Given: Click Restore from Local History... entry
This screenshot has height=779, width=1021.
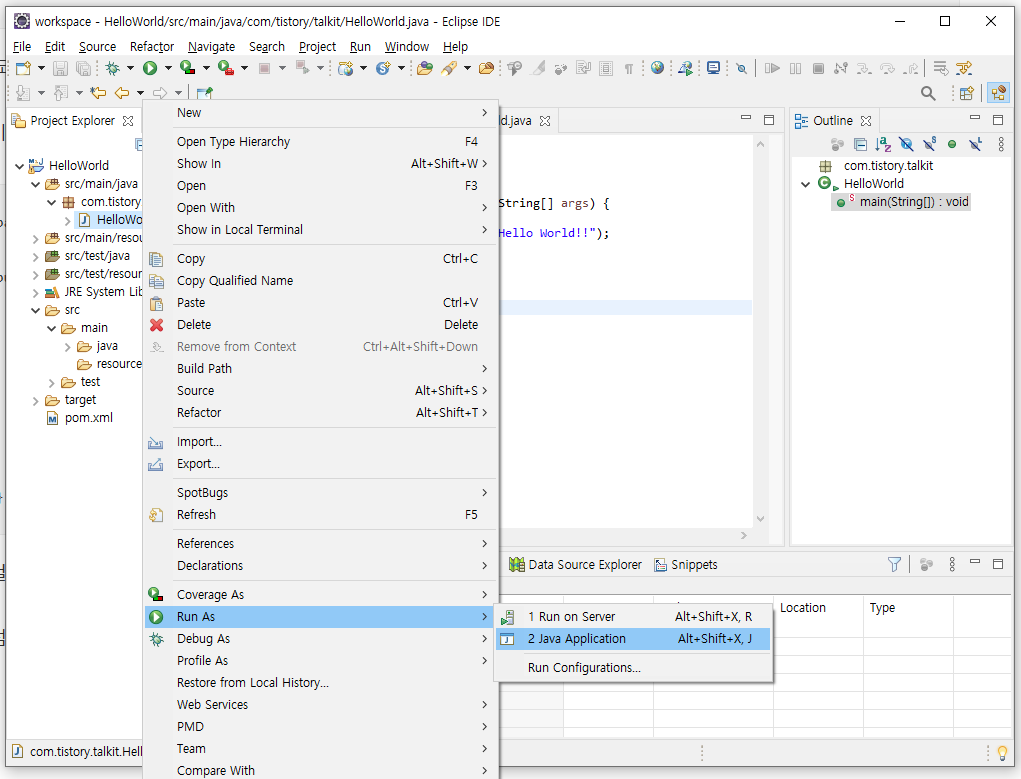Looking at the screenshot, I should click(x=320, y=683).
